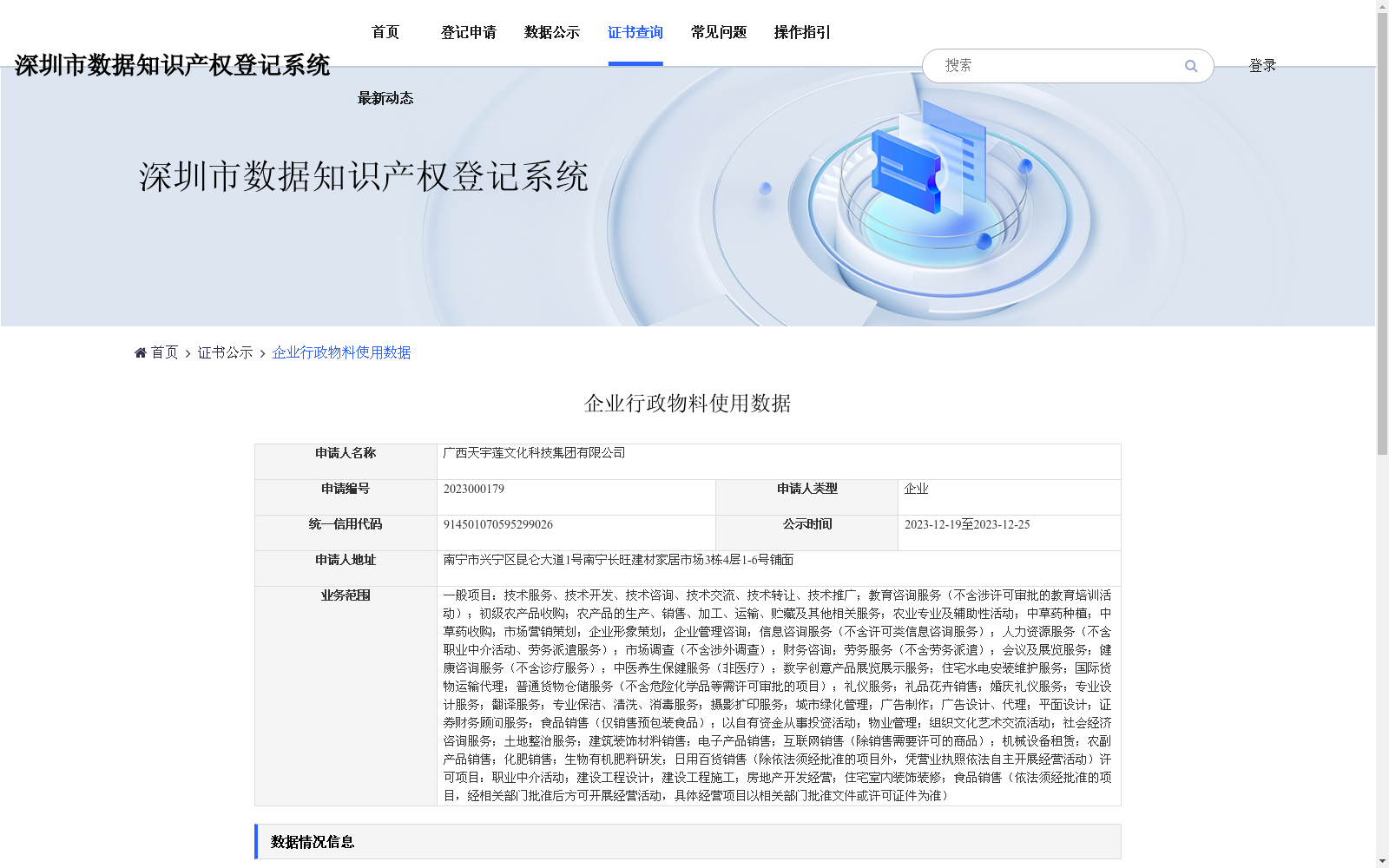Viewport: 1389px width, 868px height.
Task: Click the 申请人类型 label cell
Action: [x=806, y=497]
